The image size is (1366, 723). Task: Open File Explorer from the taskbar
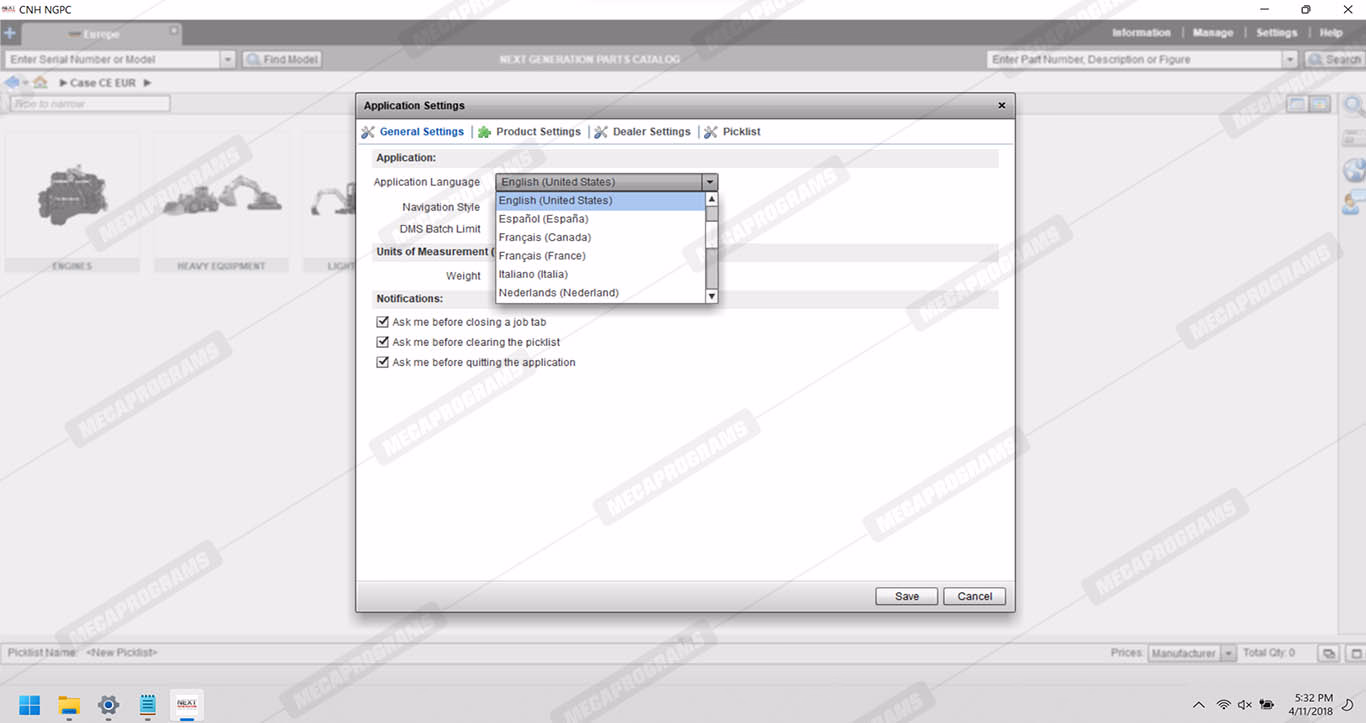pos(68,705)
